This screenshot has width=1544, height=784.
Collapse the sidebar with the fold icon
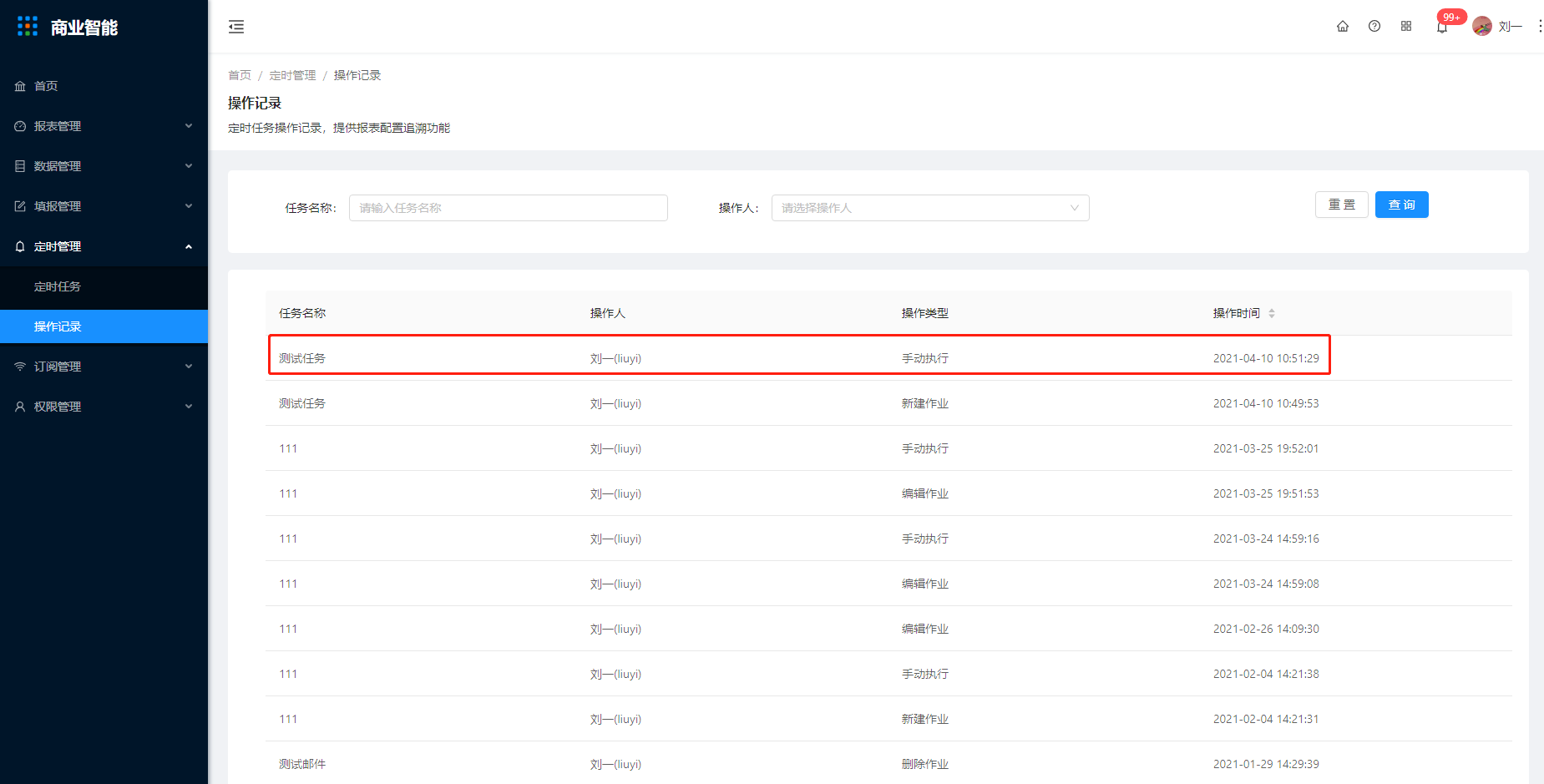(x=236, y=27)
